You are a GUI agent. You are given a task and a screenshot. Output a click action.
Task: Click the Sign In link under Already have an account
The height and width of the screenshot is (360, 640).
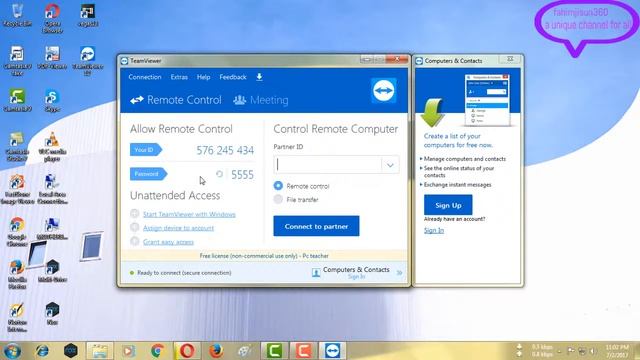point(433,230)
